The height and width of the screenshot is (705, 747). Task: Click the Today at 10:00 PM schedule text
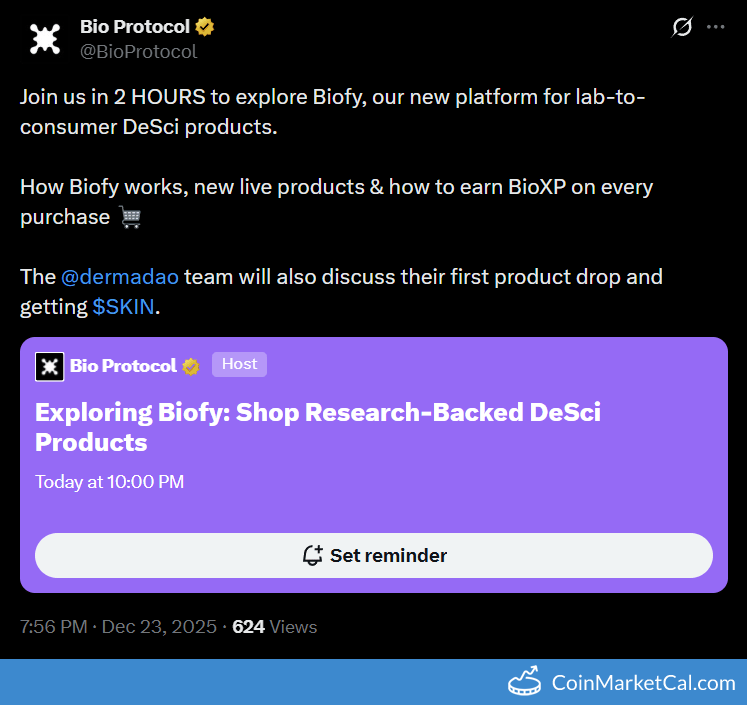(x=109, y=482)
